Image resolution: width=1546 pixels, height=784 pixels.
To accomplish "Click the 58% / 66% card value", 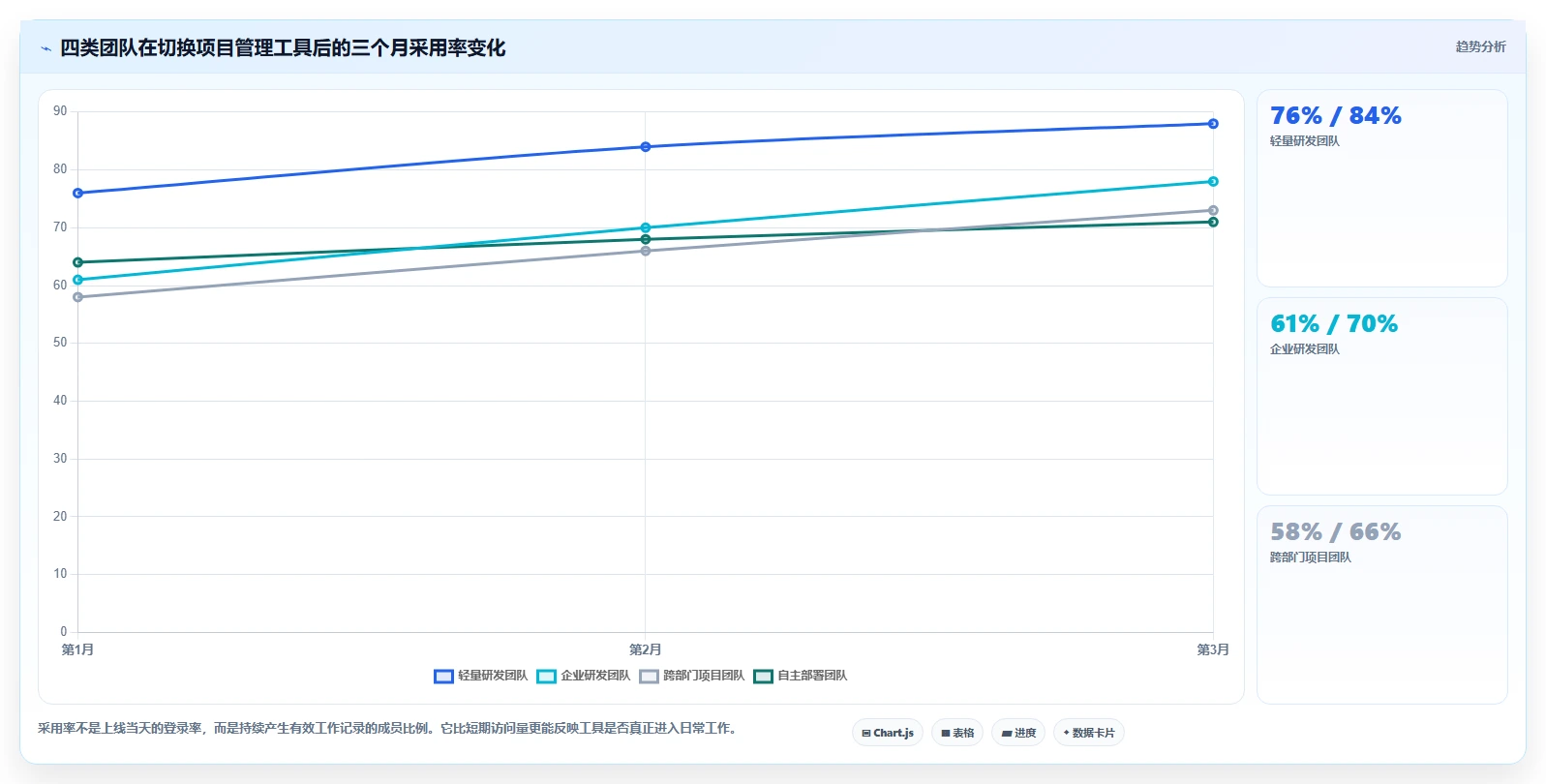I will point(1335,532).
